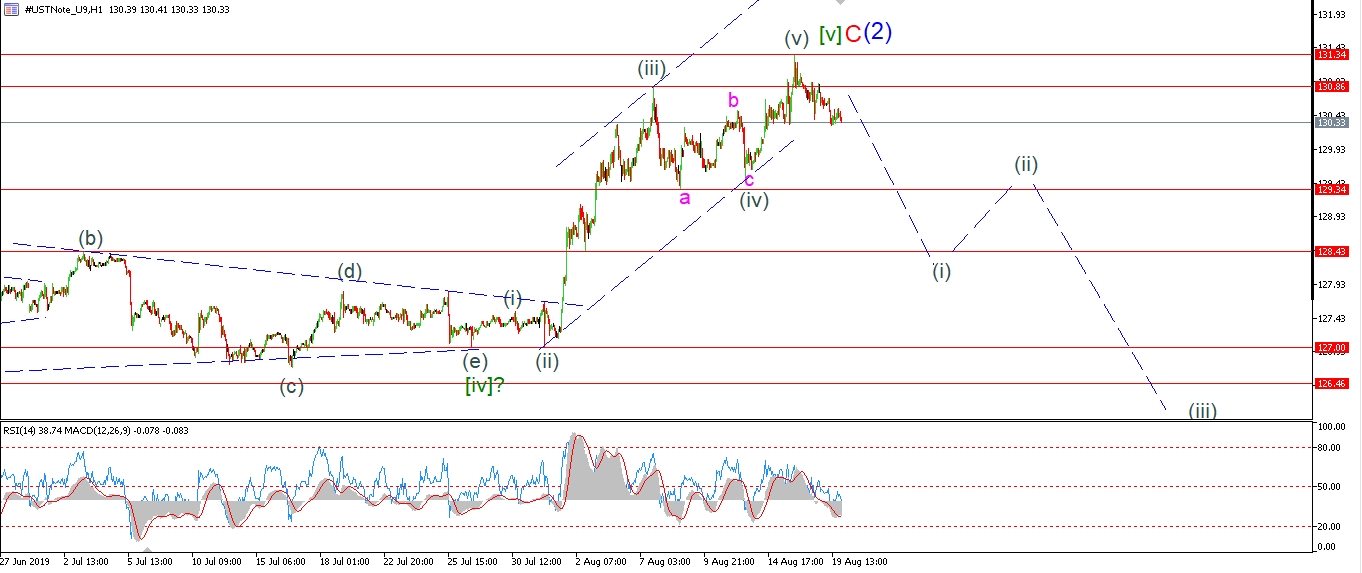Click the (iv) wave label

[754, 200]
